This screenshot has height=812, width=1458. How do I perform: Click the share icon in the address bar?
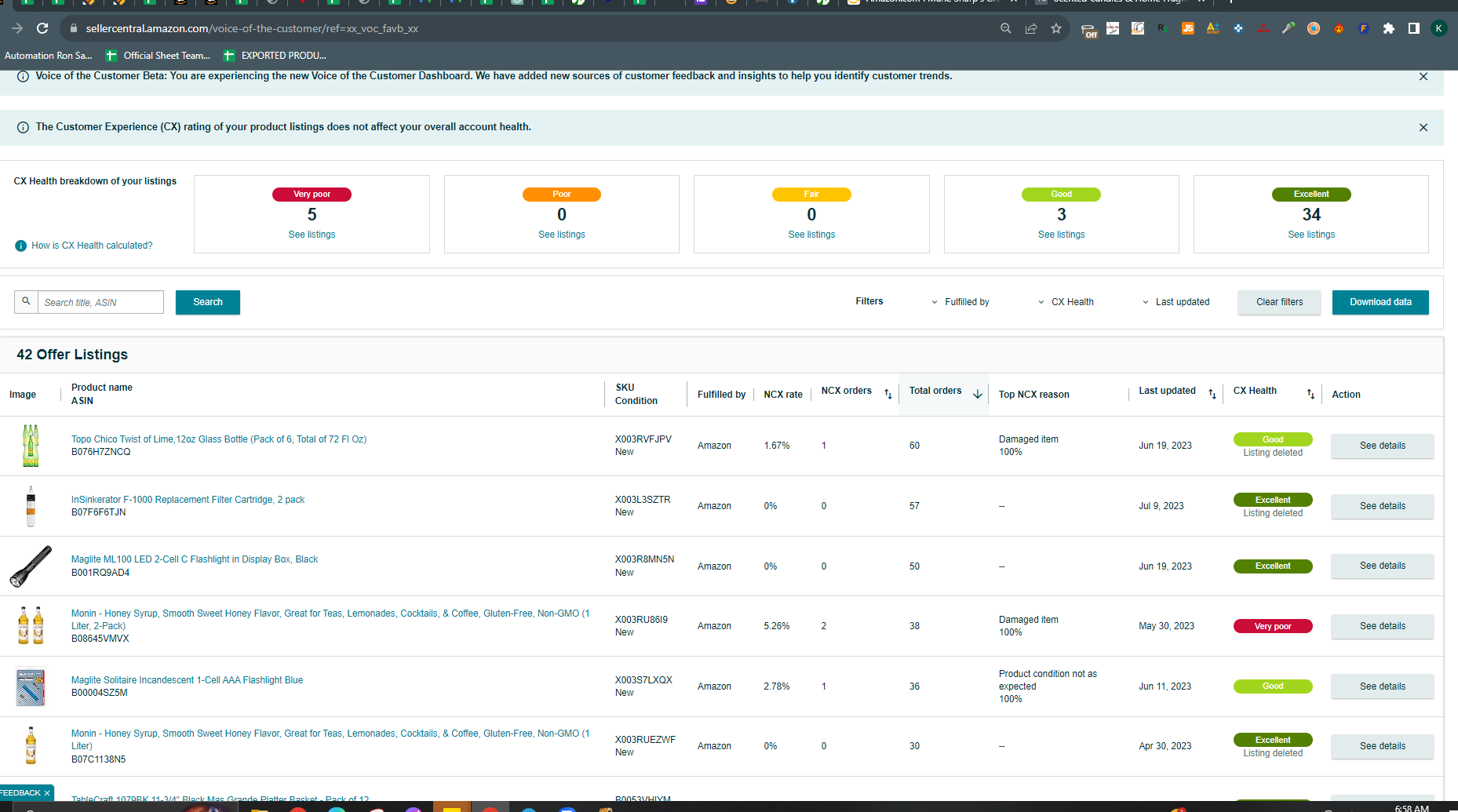tap(1031, 28)
